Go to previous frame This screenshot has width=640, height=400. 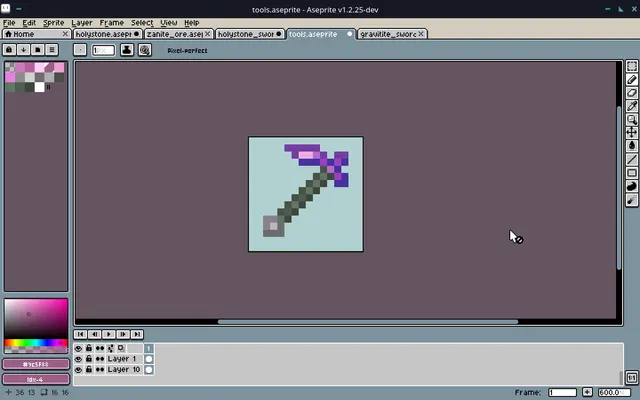tap(95, 334)
